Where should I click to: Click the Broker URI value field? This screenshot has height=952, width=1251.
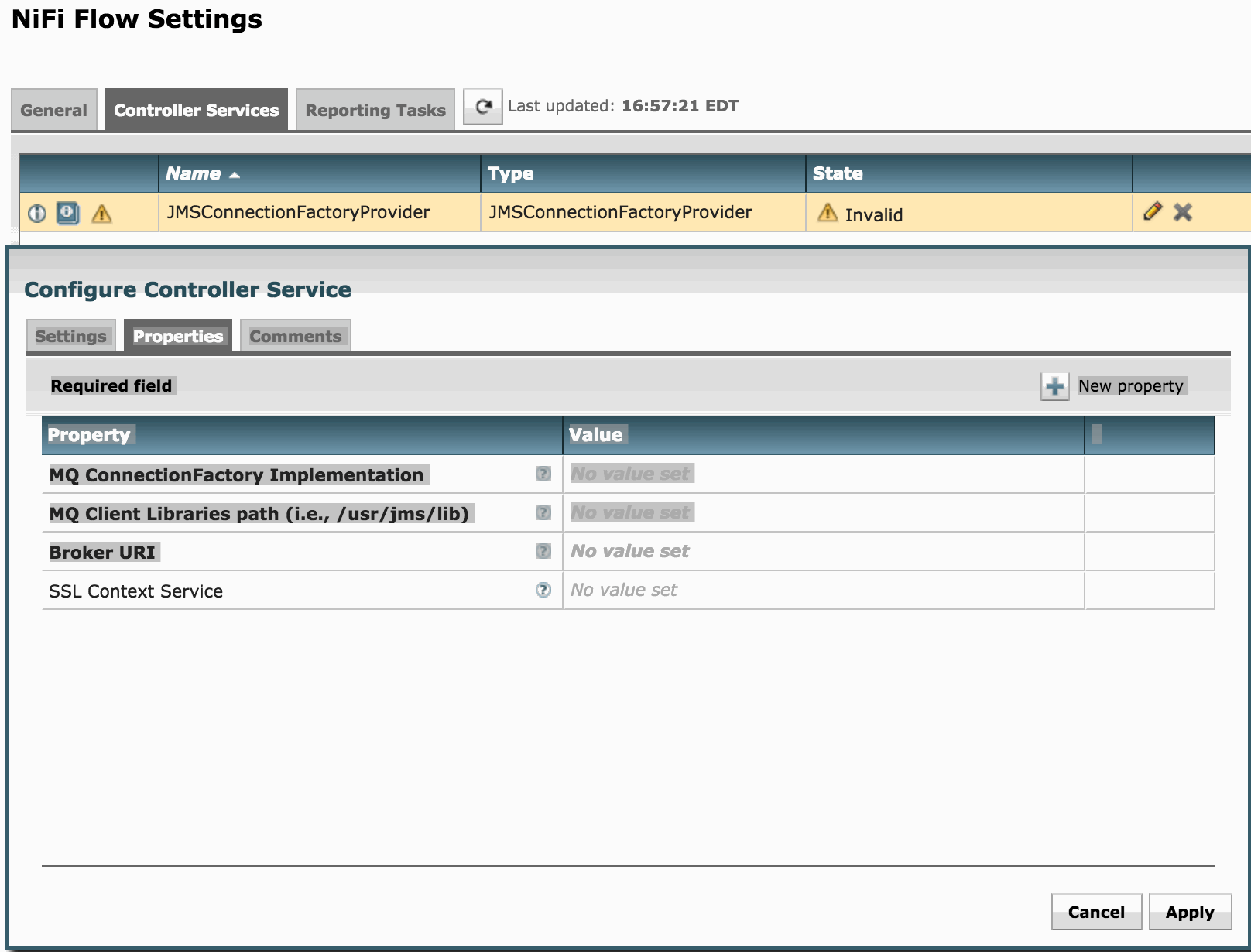821,551
